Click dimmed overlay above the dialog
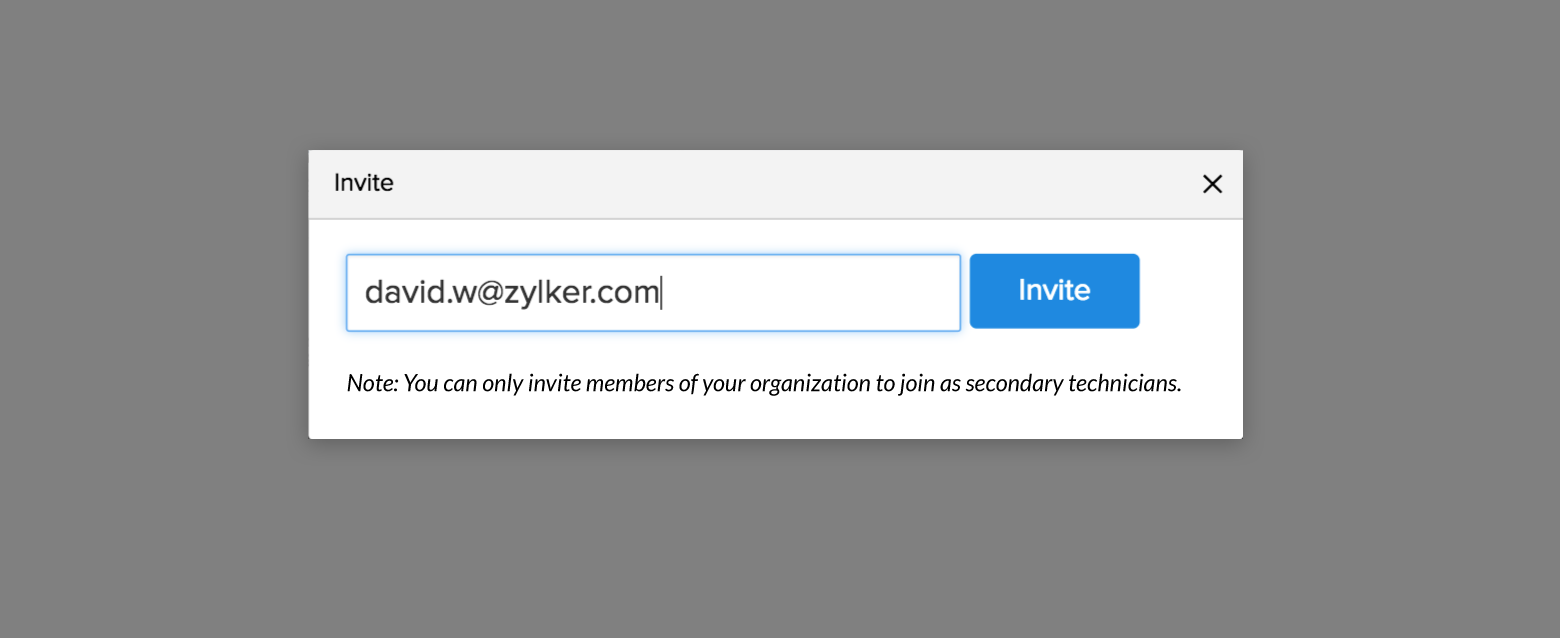1560x638 pixels. (775, 70)
